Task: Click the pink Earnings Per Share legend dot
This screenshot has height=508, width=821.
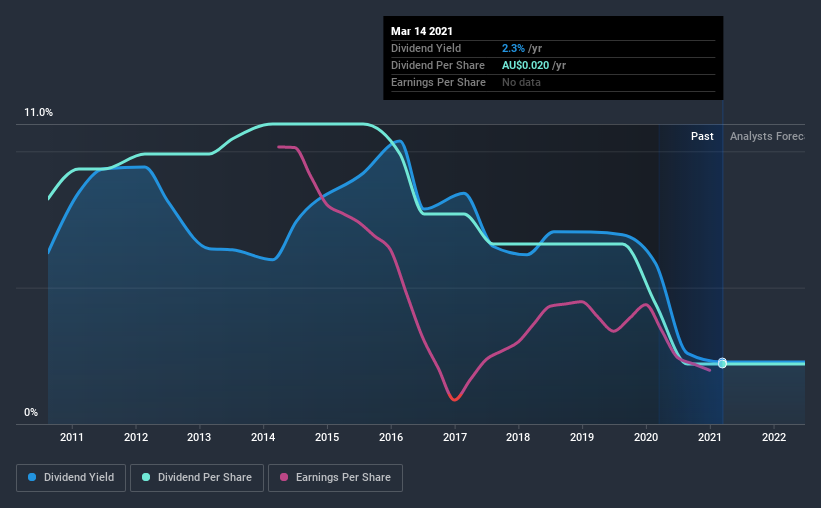Action: 284,477
